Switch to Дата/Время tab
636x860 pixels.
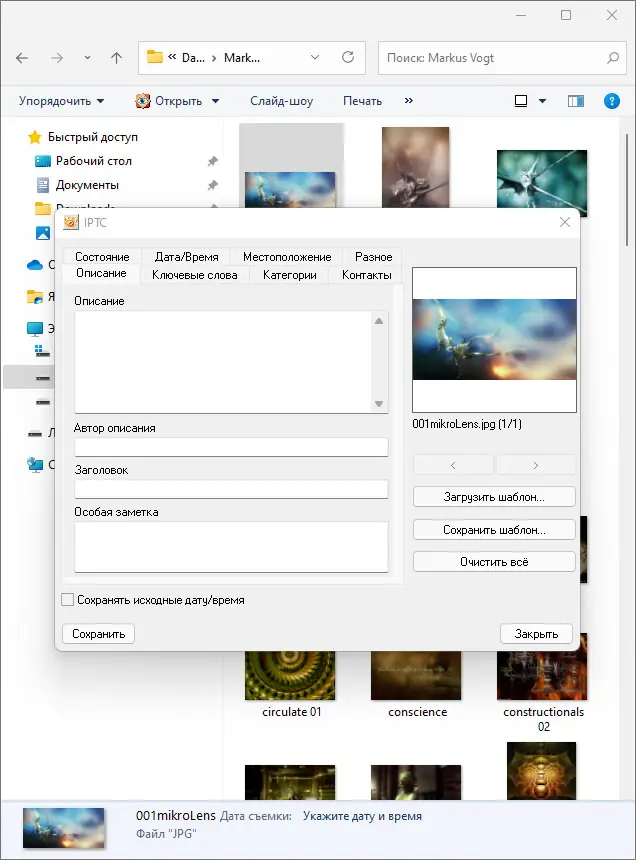click(186, 257)
